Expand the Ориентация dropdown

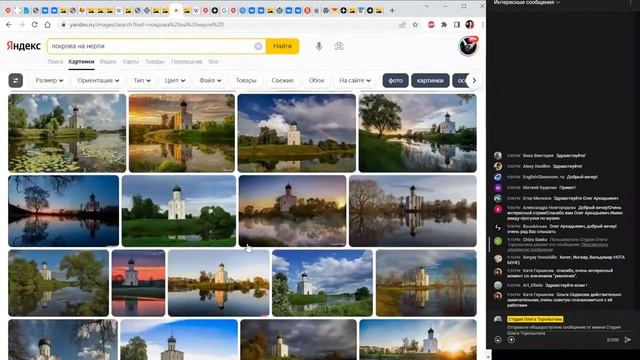tap(98, 80)
